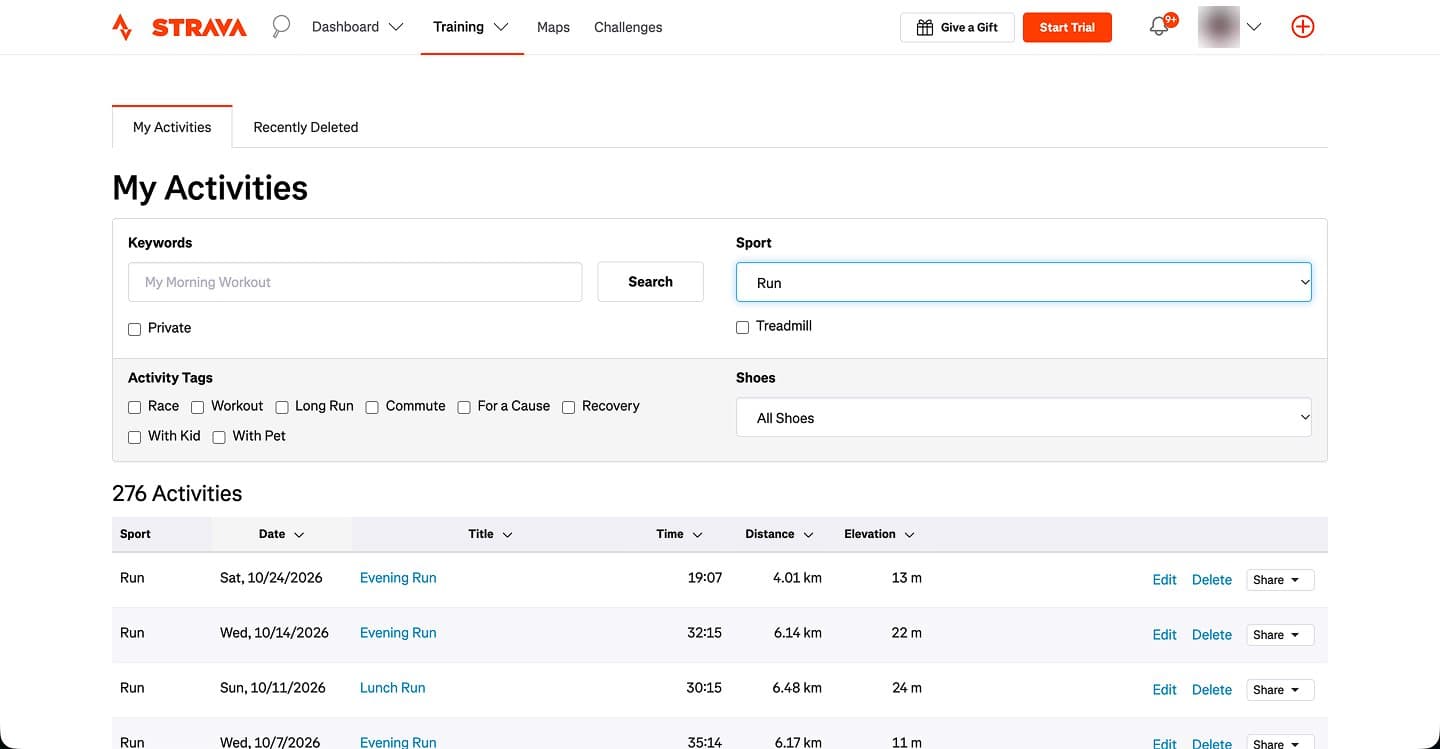
Task: Open the Dashboard menu
Action: (357, 27)
